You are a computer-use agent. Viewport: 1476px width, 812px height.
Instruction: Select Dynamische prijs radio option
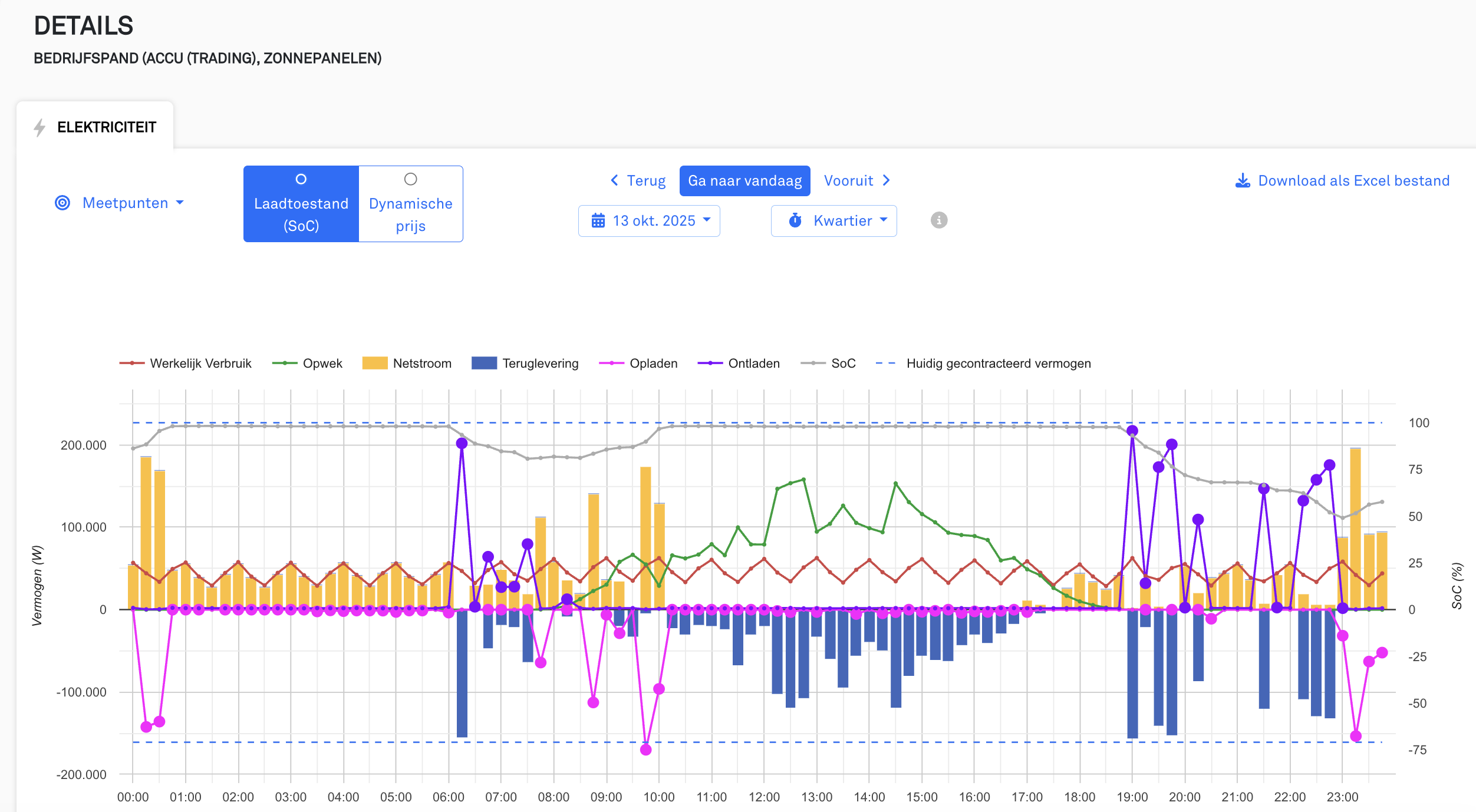click(x=410, y=179)
